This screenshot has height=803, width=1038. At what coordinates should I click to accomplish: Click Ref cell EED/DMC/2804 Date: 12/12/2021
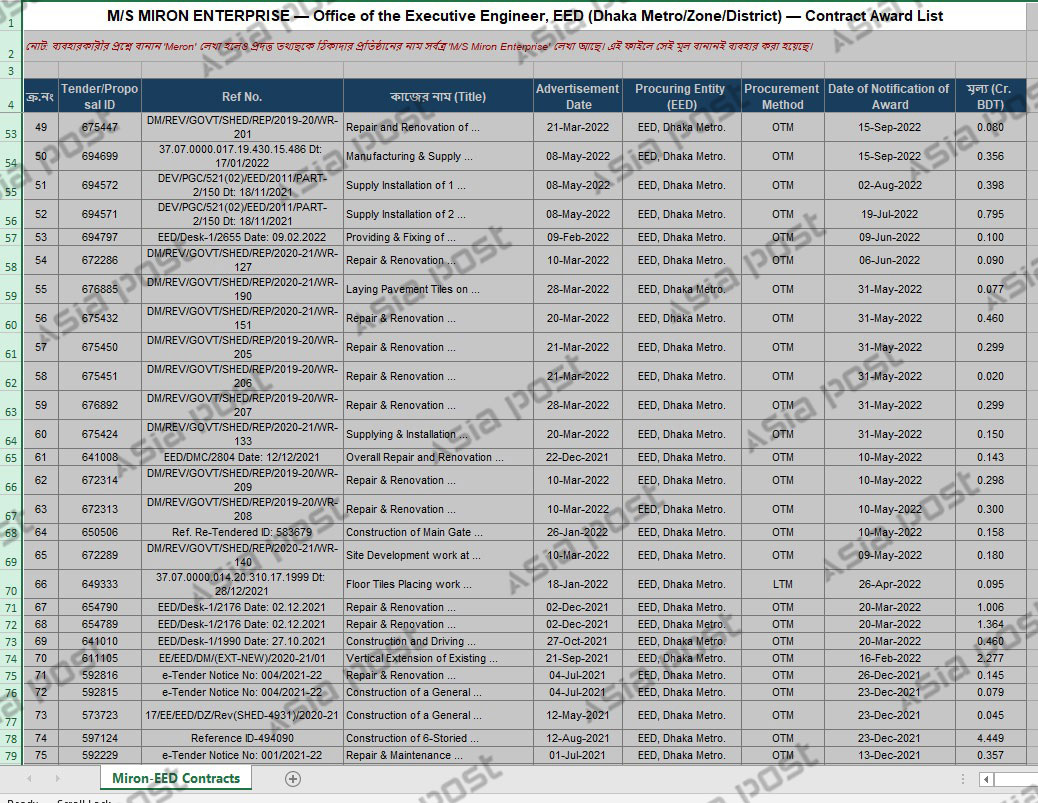coord(242,457)
